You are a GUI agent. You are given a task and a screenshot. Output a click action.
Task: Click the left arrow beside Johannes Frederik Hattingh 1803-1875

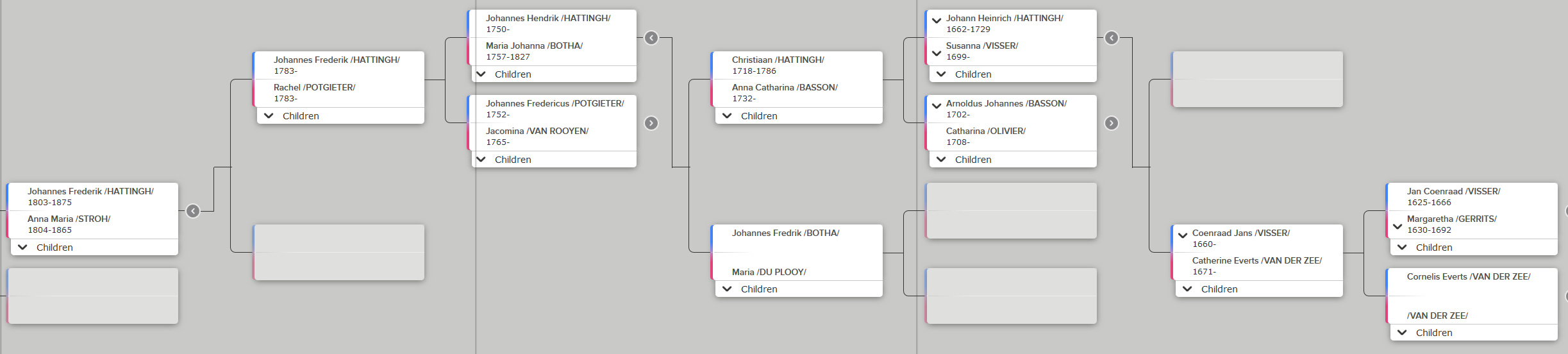193,211
